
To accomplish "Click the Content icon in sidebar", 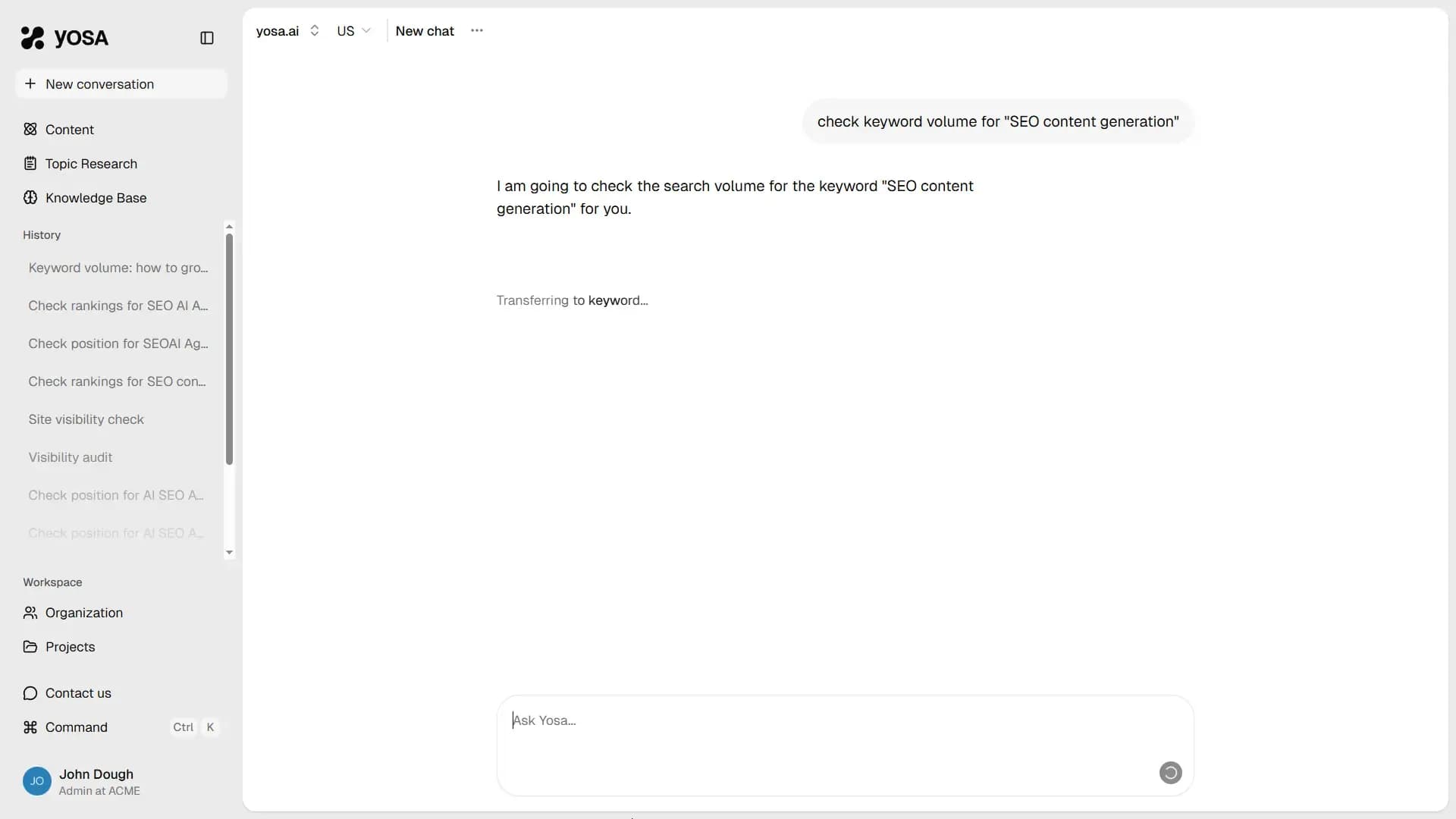I will click(x=30, y=129).
